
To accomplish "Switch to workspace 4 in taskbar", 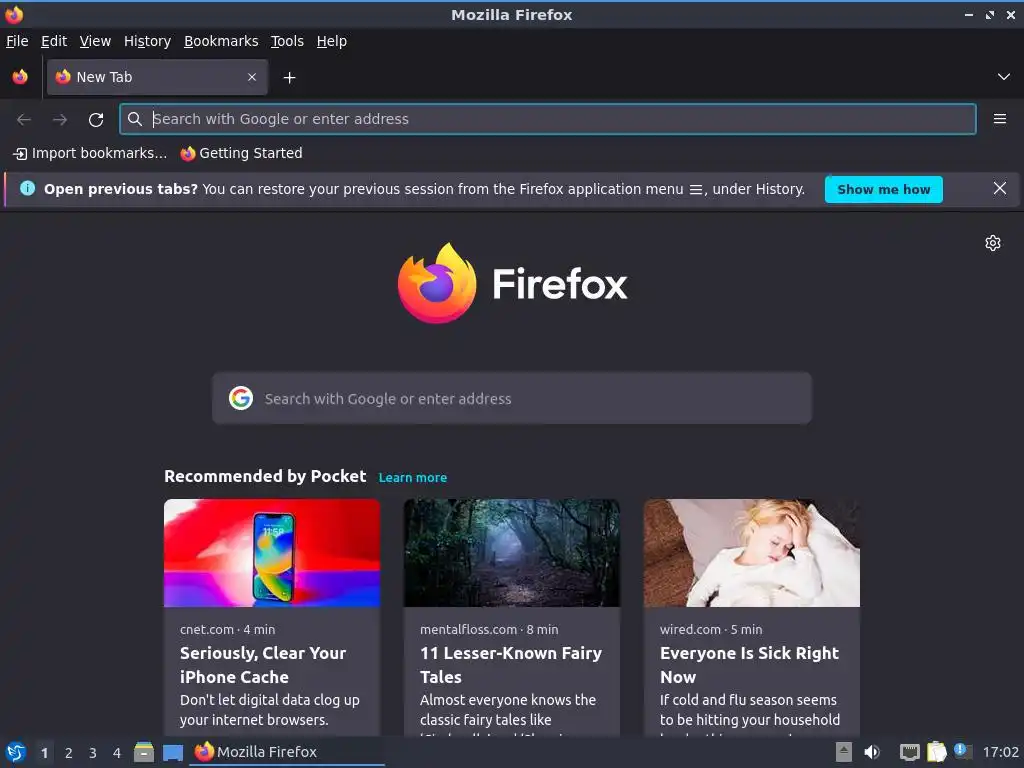I will pyautogui.click(x=117, y=753).
